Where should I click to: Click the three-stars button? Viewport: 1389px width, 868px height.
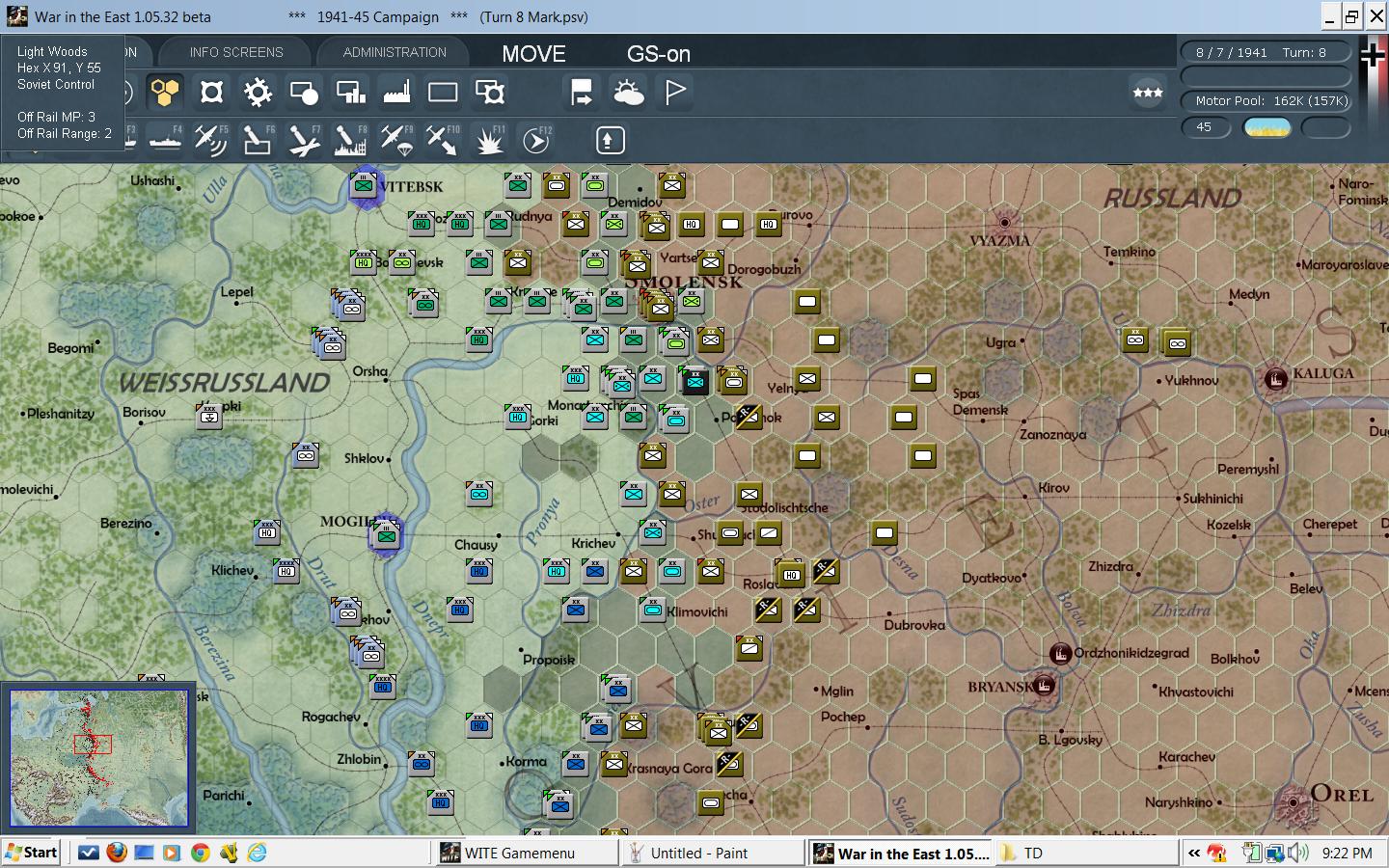(x=1148, y=93)
